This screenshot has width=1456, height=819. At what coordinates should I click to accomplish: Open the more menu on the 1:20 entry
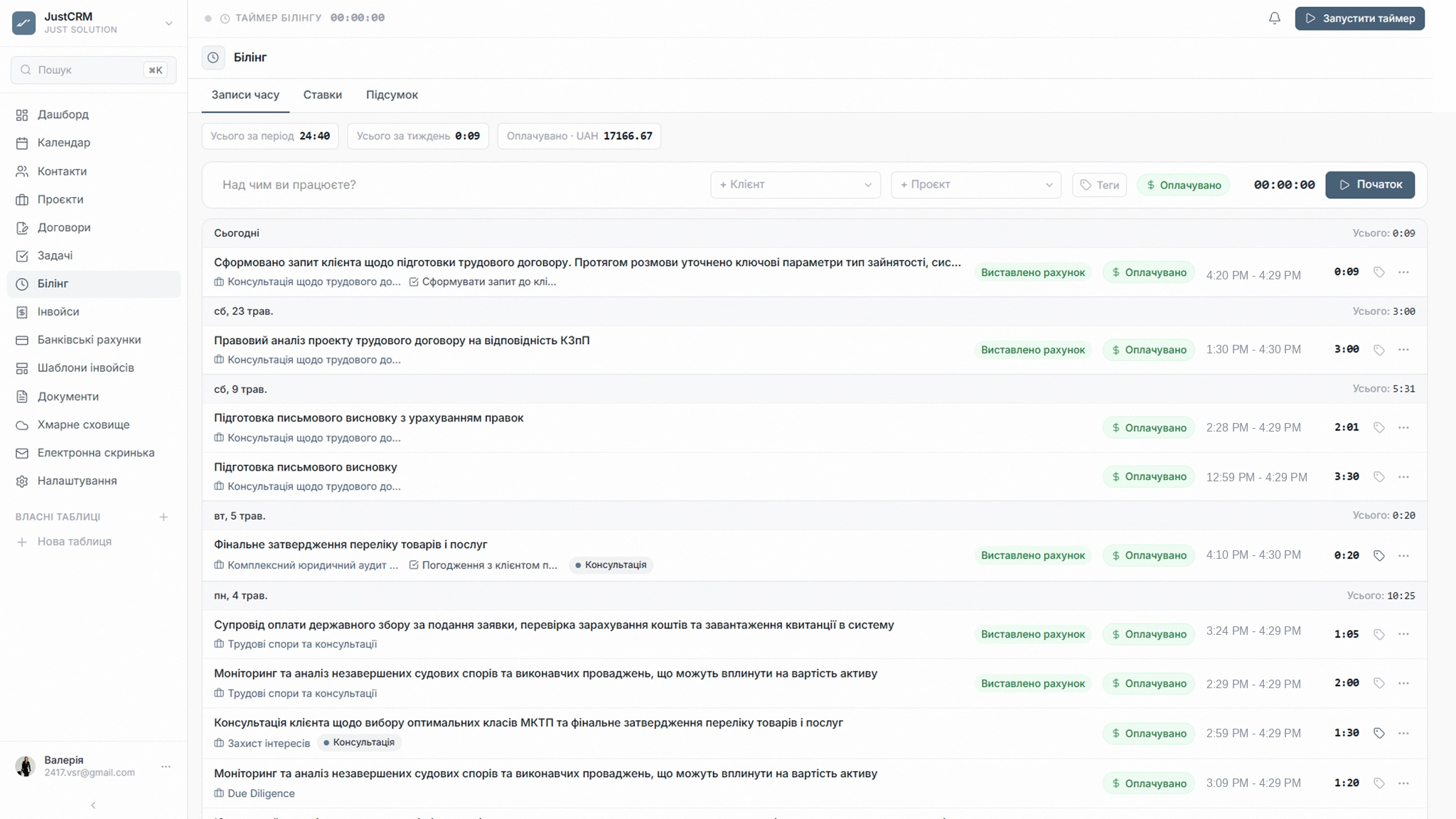pos(1403,783)
